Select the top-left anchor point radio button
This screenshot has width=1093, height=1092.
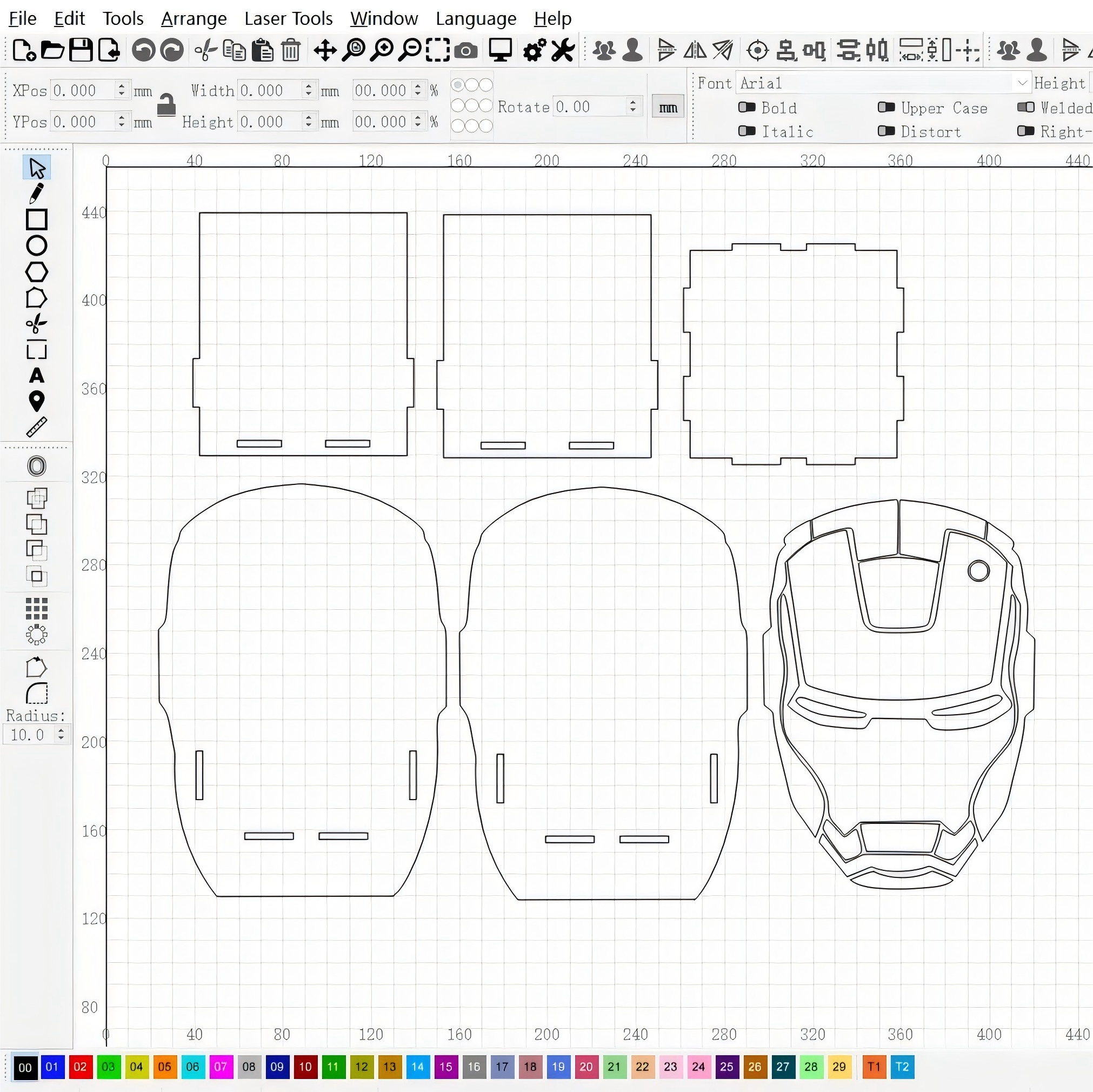[458, 85]
